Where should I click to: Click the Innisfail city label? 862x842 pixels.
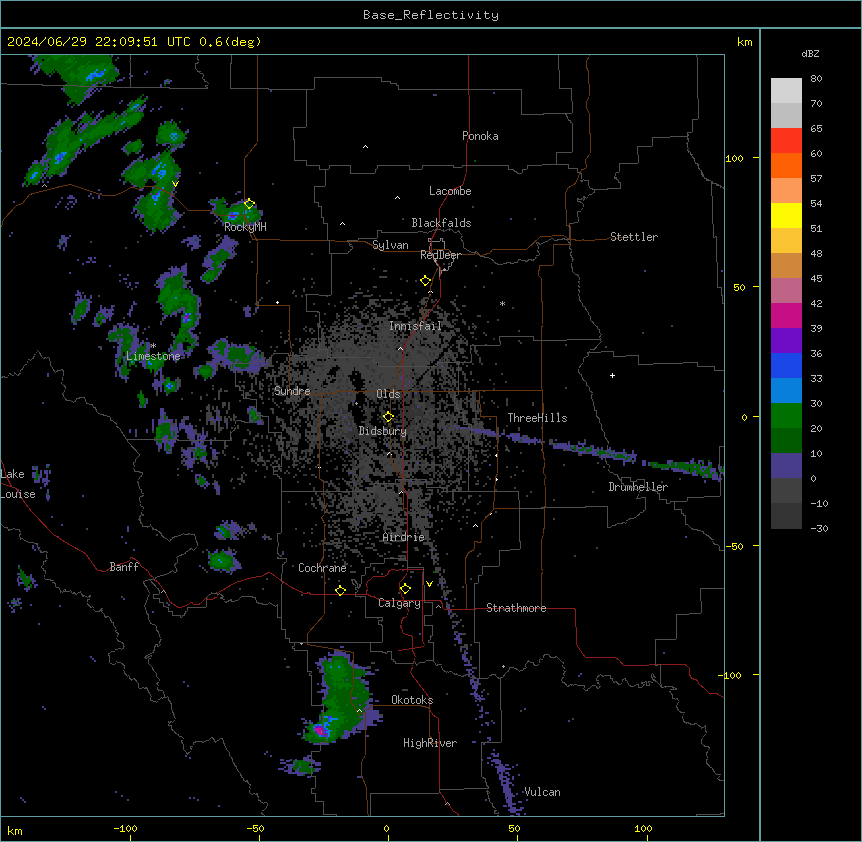point(415,326)
